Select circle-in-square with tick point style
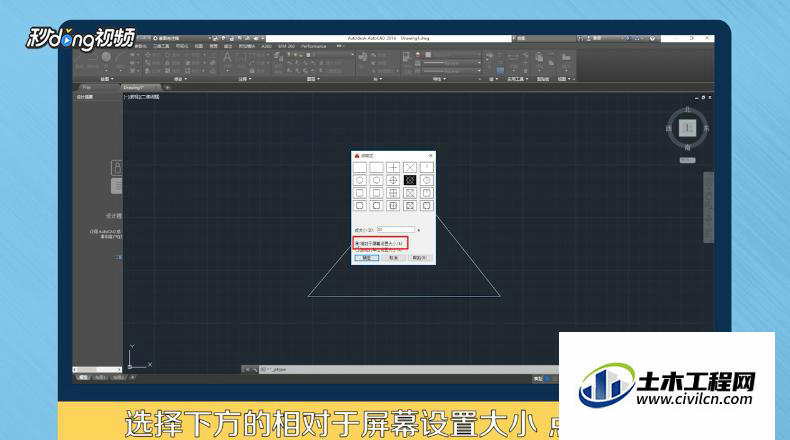The width and height of the screenshot is (790, 440). coord(426,206)
